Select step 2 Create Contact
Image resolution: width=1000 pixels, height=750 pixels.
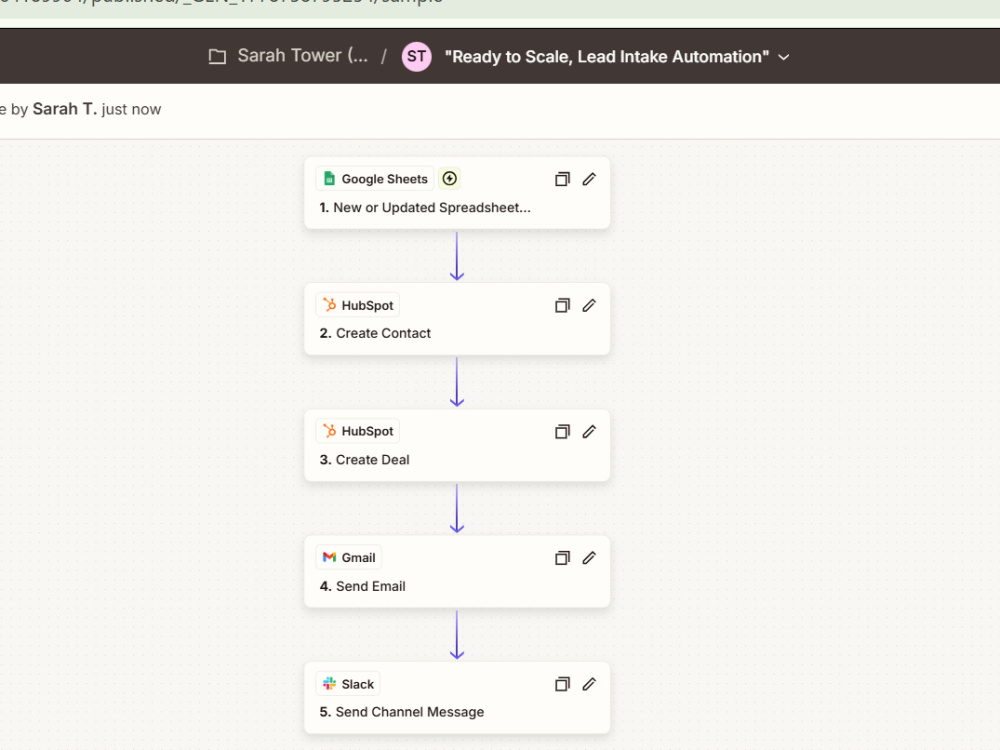point(457,320)
